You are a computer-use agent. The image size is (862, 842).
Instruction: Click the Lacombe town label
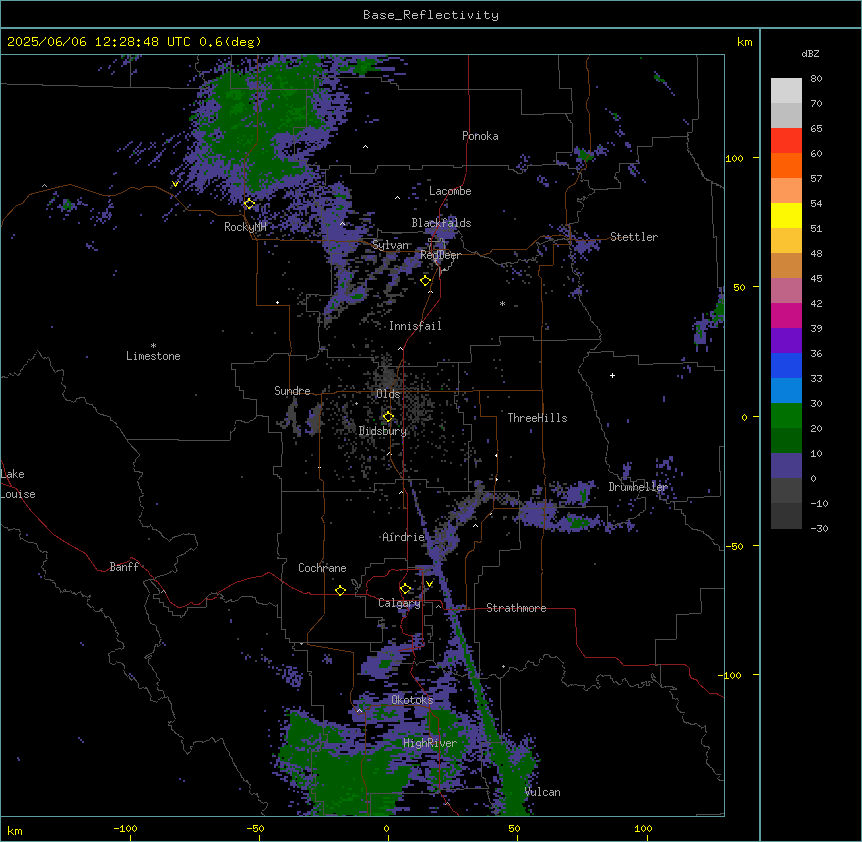(450, 191)
